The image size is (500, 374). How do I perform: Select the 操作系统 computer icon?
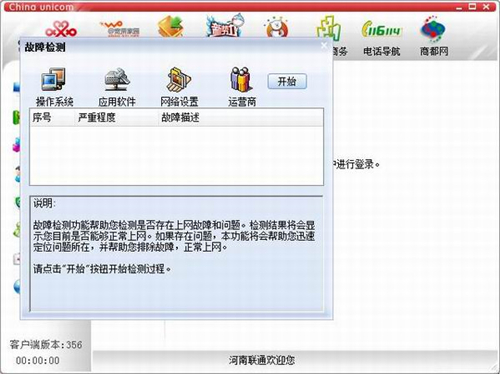point(53,79)
